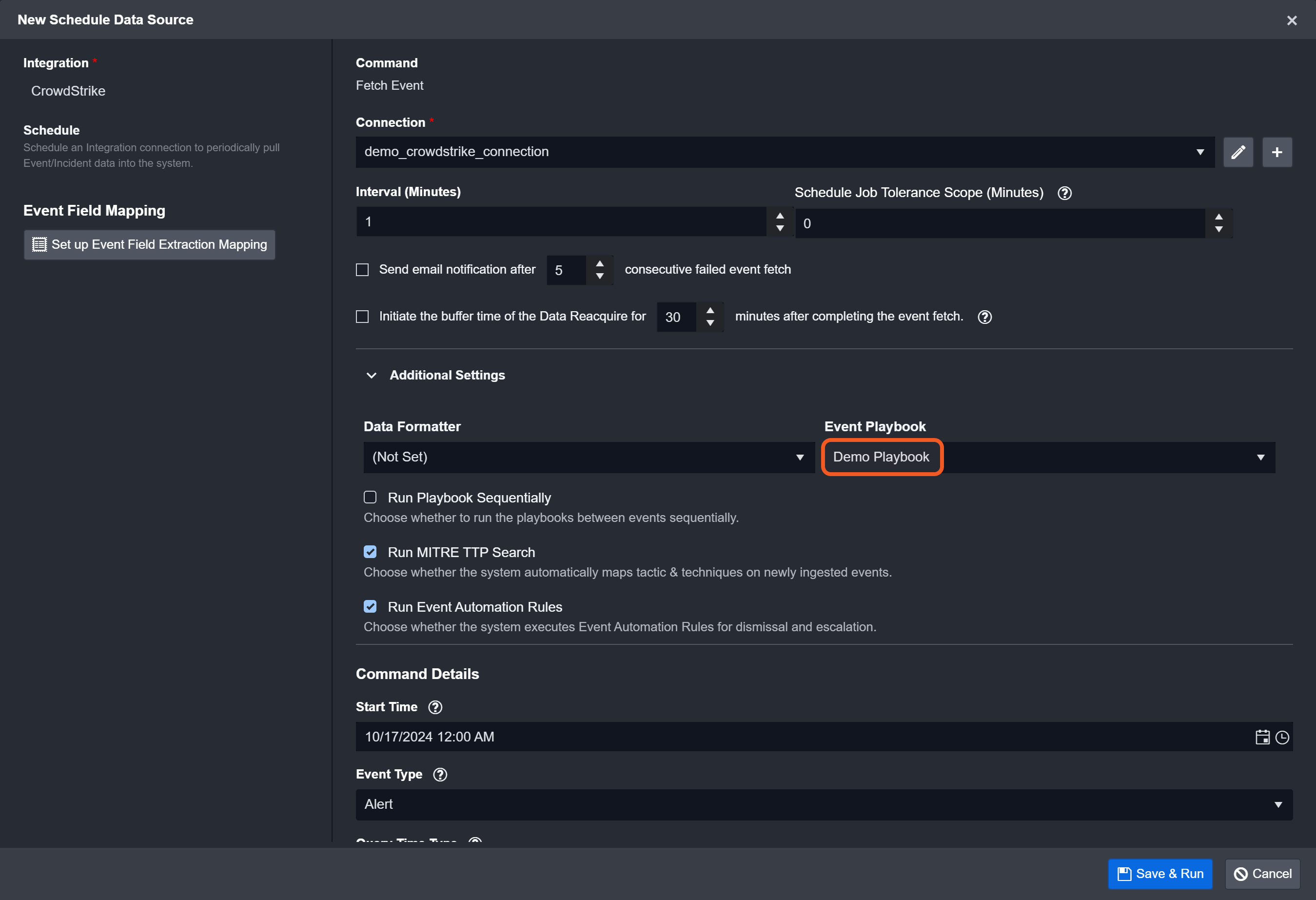Screen dimensions: 1316x900
Task: Check Run Playbook Sequentially option
Action: tap(370, 497)
